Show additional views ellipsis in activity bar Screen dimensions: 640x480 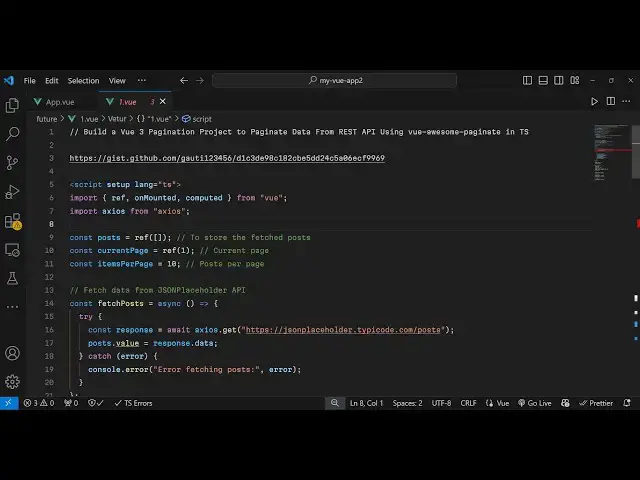point(12,307)
